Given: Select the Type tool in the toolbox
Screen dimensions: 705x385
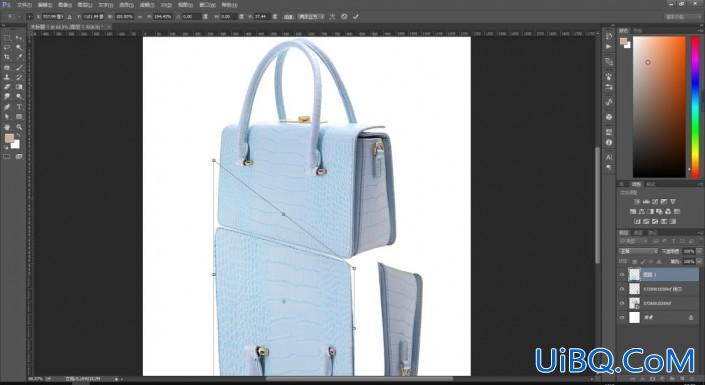Looking at the screenshot, I should (19, 107).
